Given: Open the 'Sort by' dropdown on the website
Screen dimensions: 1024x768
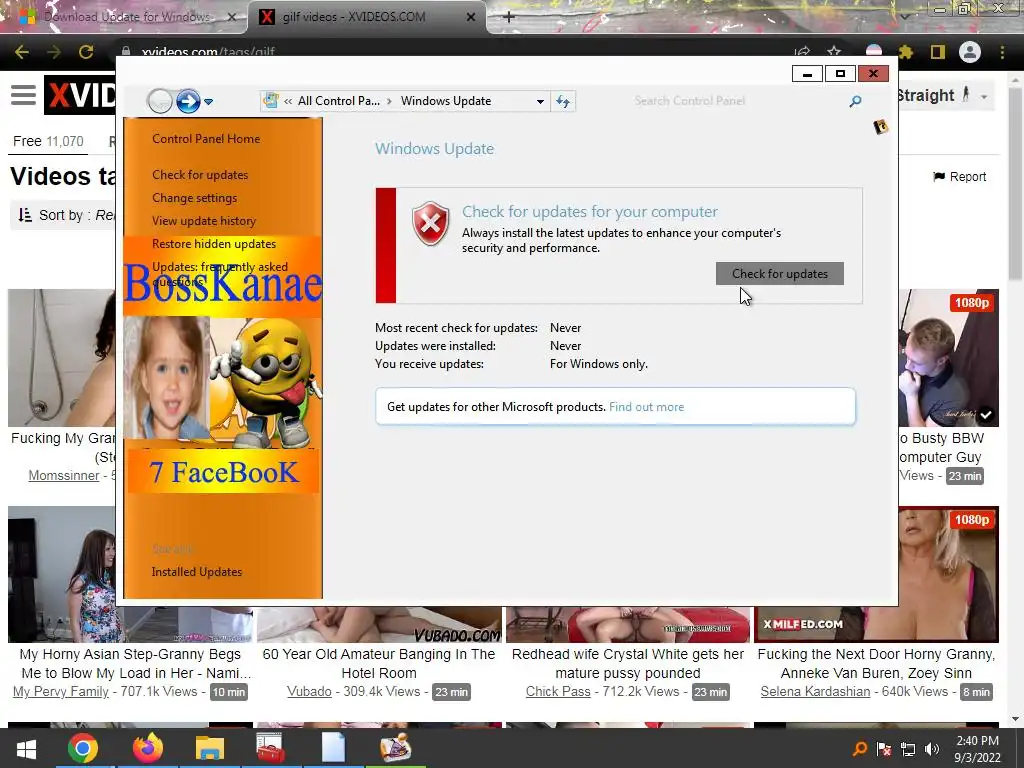Looking at the screenshot, I should coord(65,216).
